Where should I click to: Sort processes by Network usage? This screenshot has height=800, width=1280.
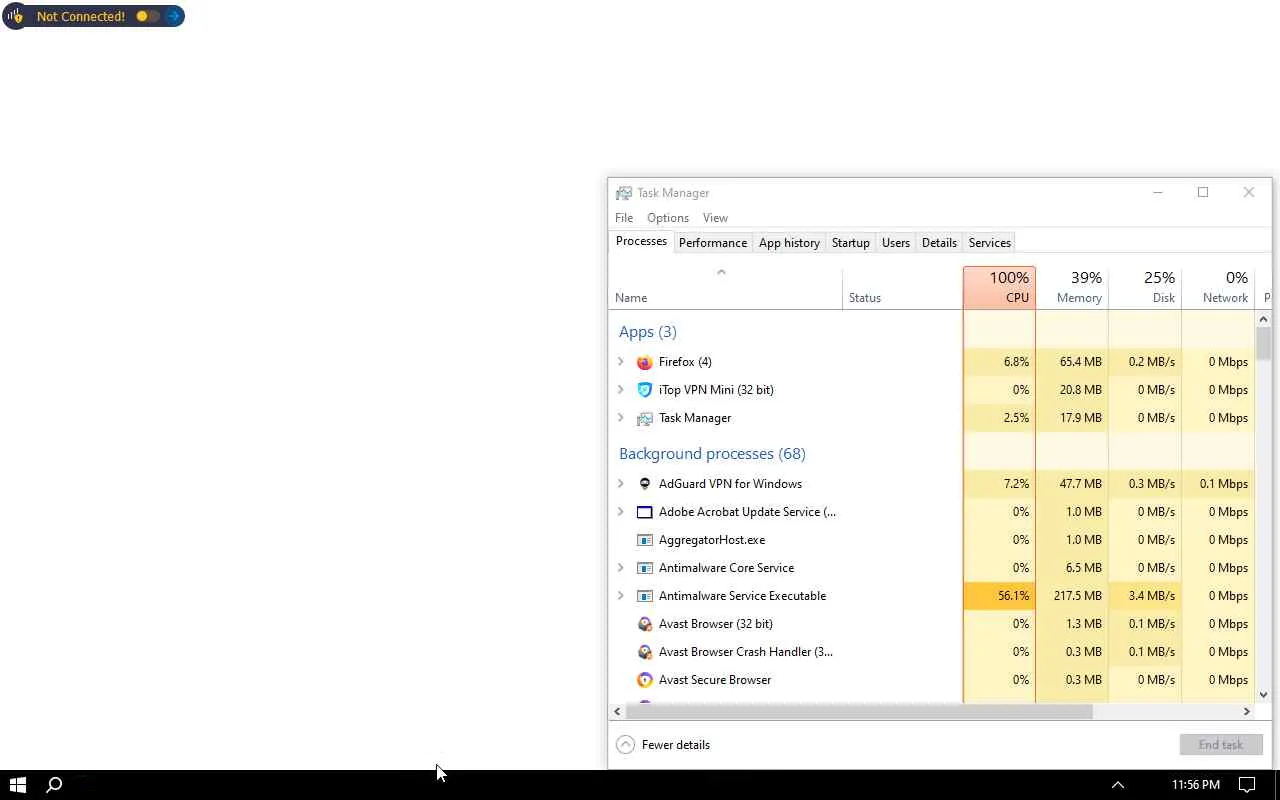pos(1218,288)
